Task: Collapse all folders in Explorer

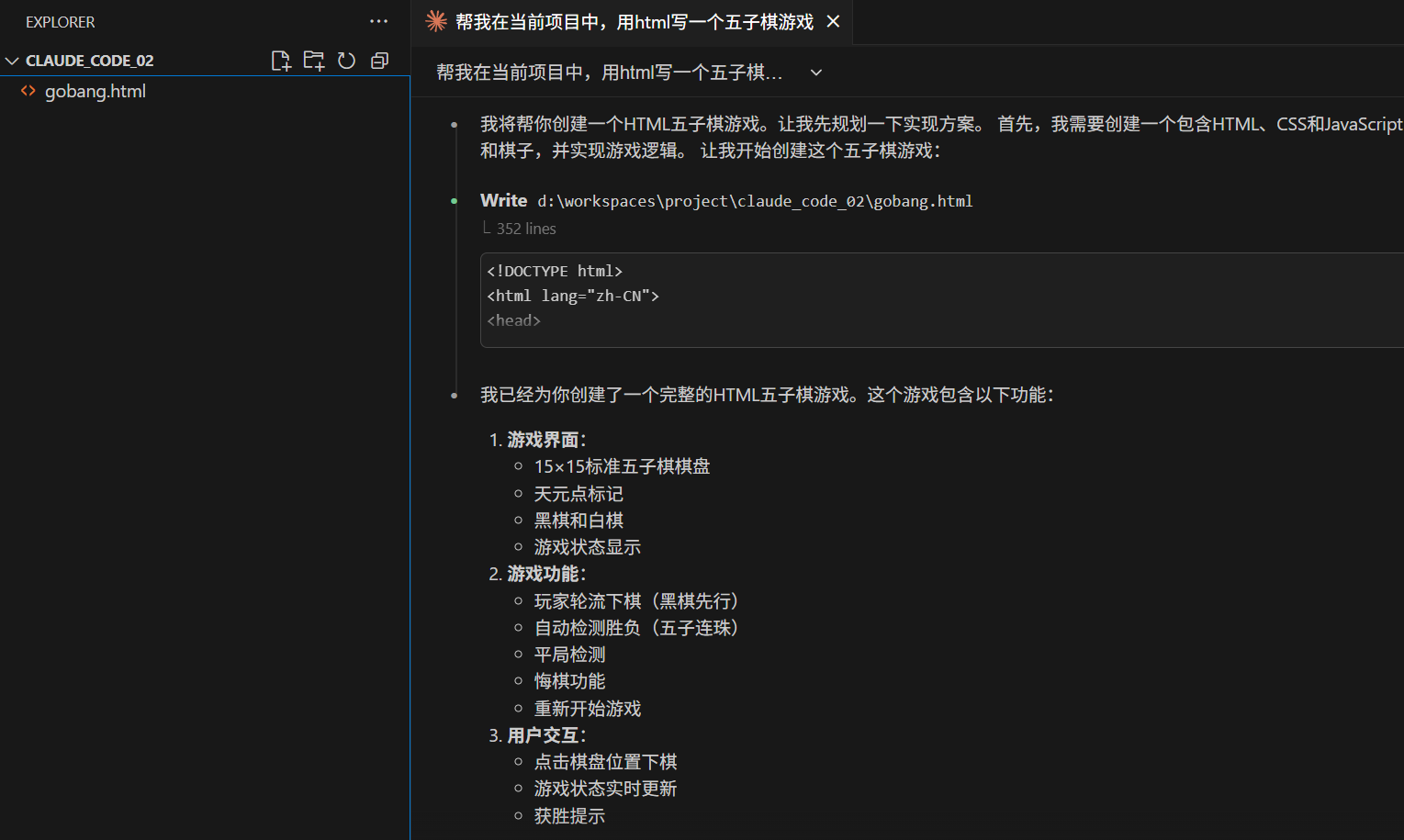Action: coord(379,60)
